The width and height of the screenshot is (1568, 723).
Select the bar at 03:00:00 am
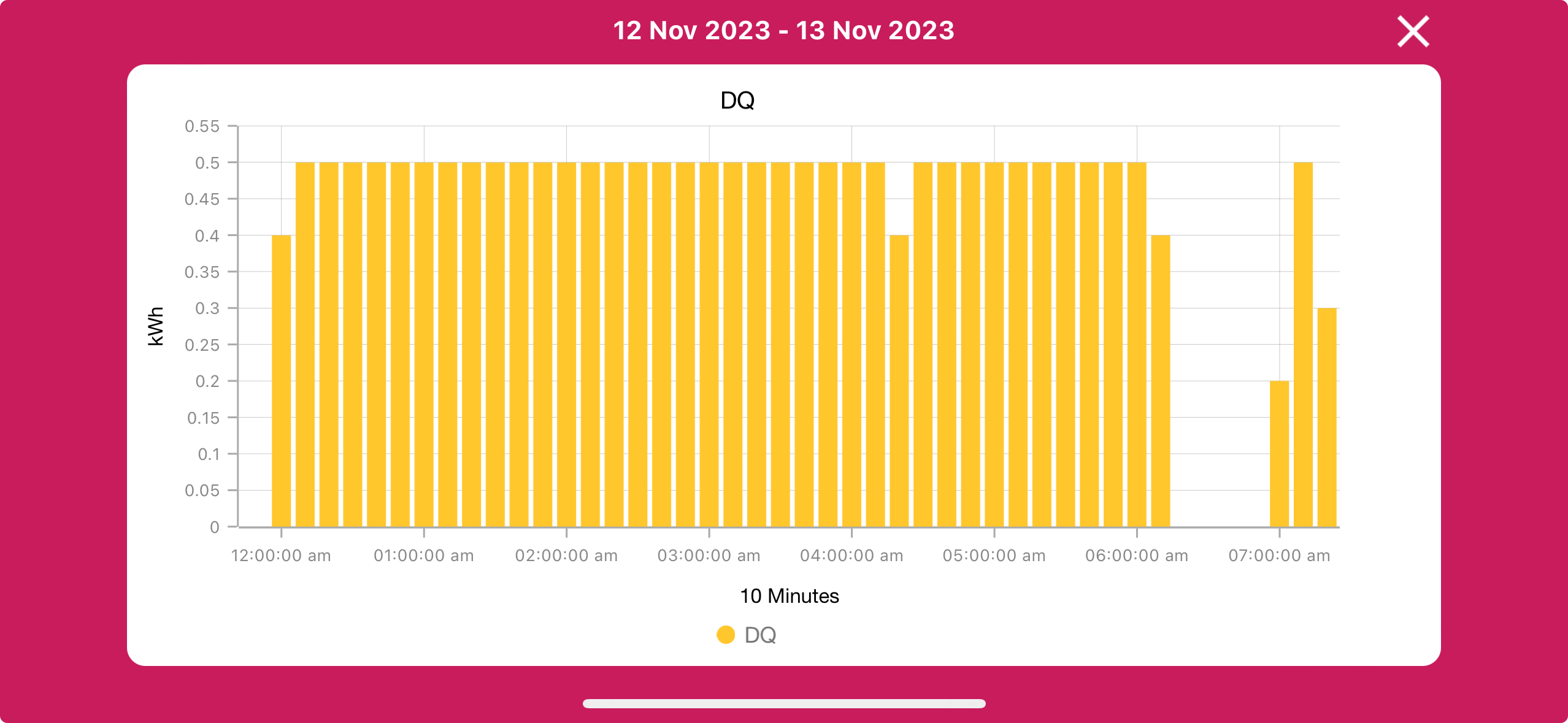pos(709,345)
